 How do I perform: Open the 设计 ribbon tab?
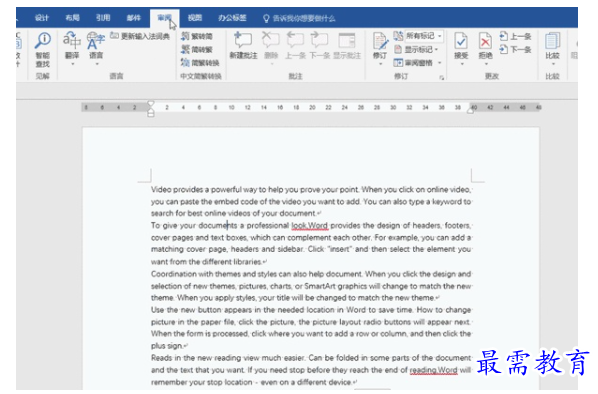click(x=42, y=18)
